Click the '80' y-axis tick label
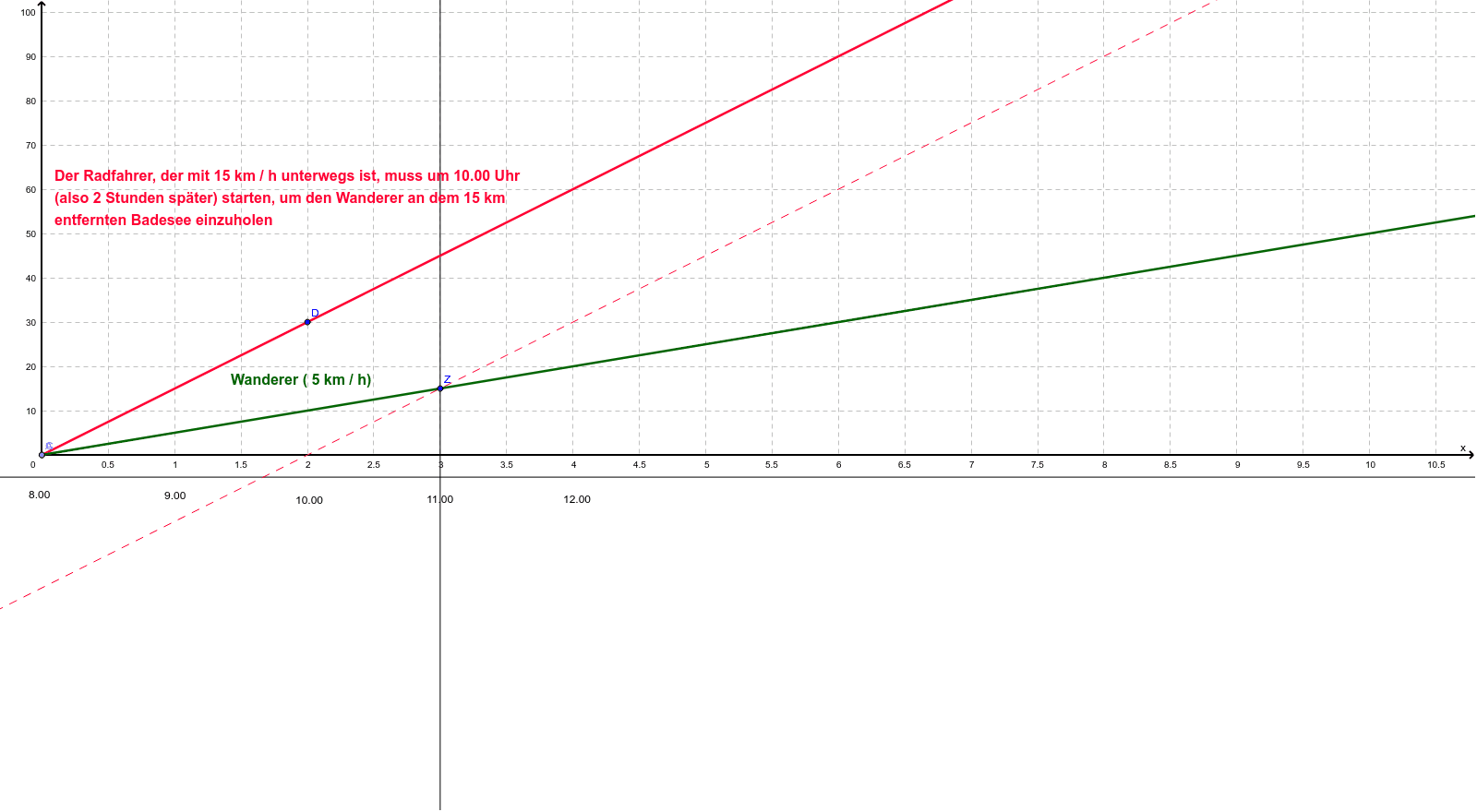The image size is (1477, 812). pos(31,101)
